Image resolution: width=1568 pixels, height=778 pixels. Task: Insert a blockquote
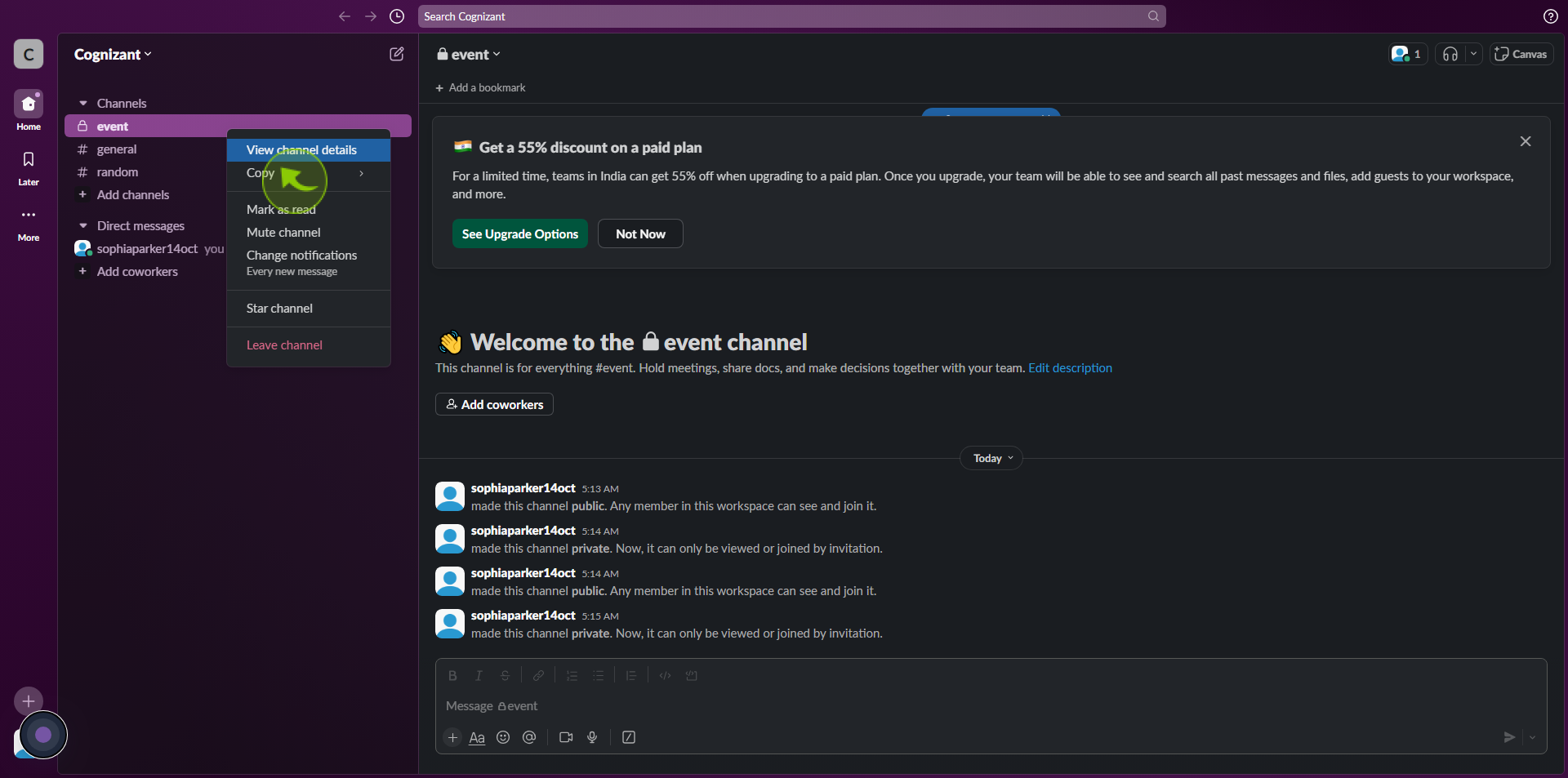631,675
